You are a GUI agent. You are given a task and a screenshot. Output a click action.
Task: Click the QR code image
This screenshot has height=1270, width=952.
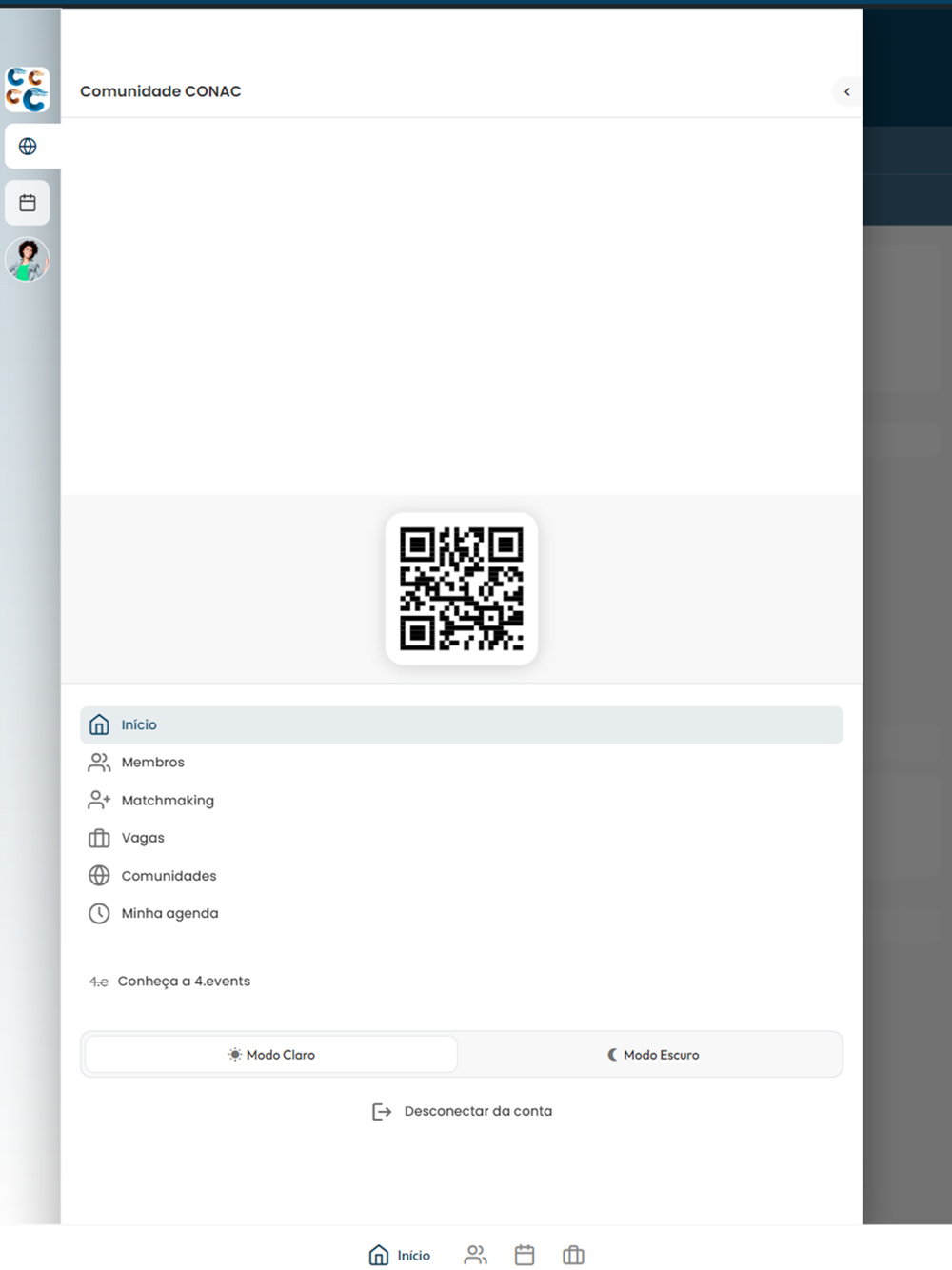click(x=462, y=588)
